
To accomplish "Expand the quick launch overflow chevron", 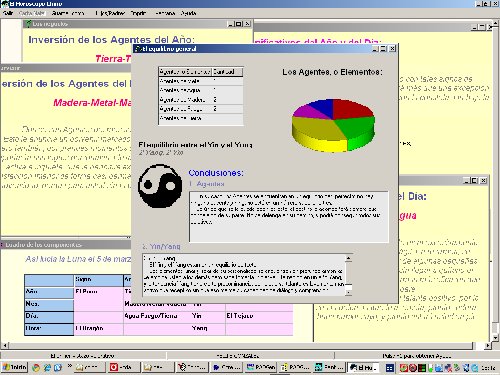I will tap(70, 365).
